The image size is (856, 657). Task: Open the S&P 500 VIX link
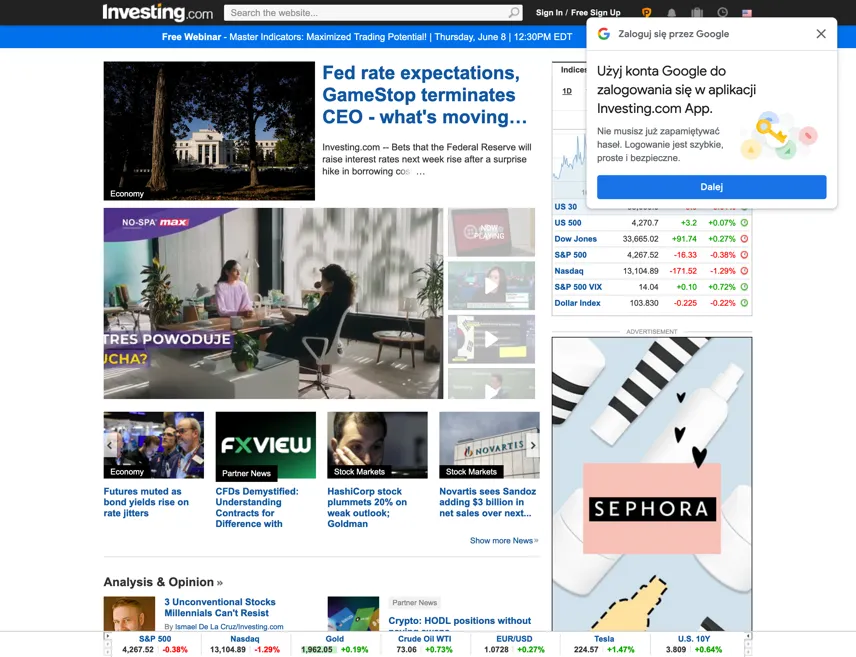click(x=578, y=287)
